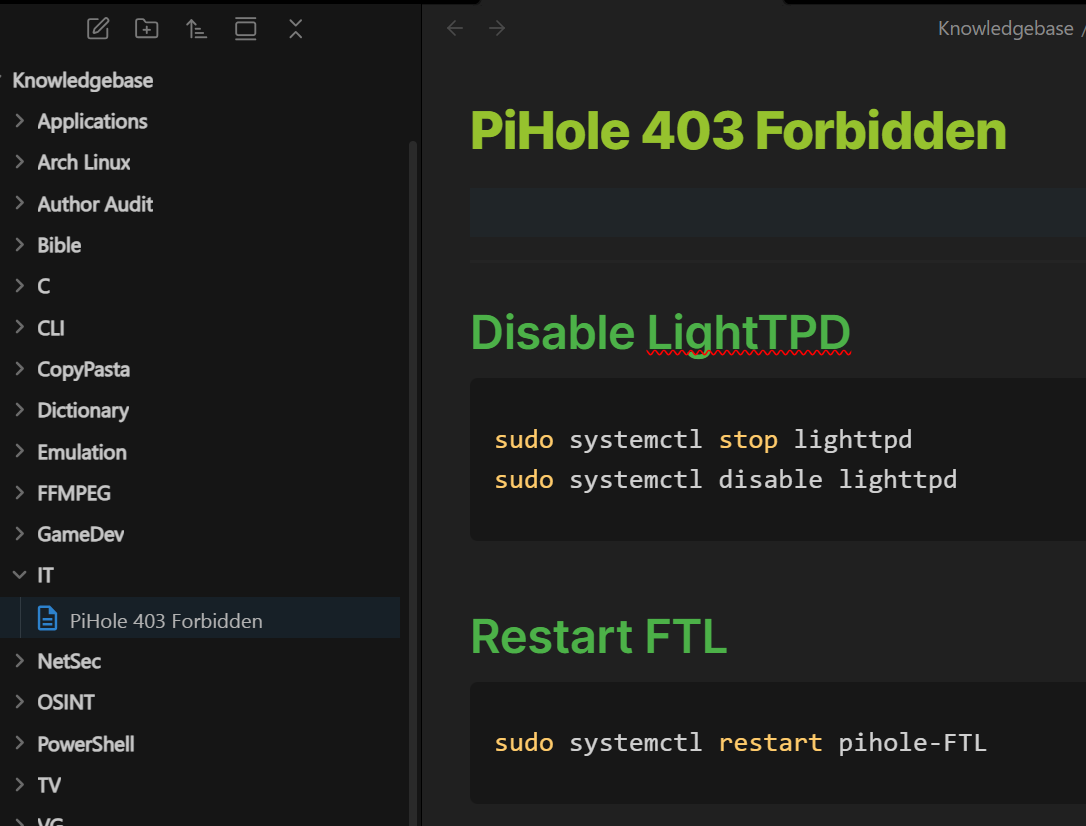This screenshot has height=826, width=1086.
Task: Collapse all folders in explorer
Action: pos(296,29)
